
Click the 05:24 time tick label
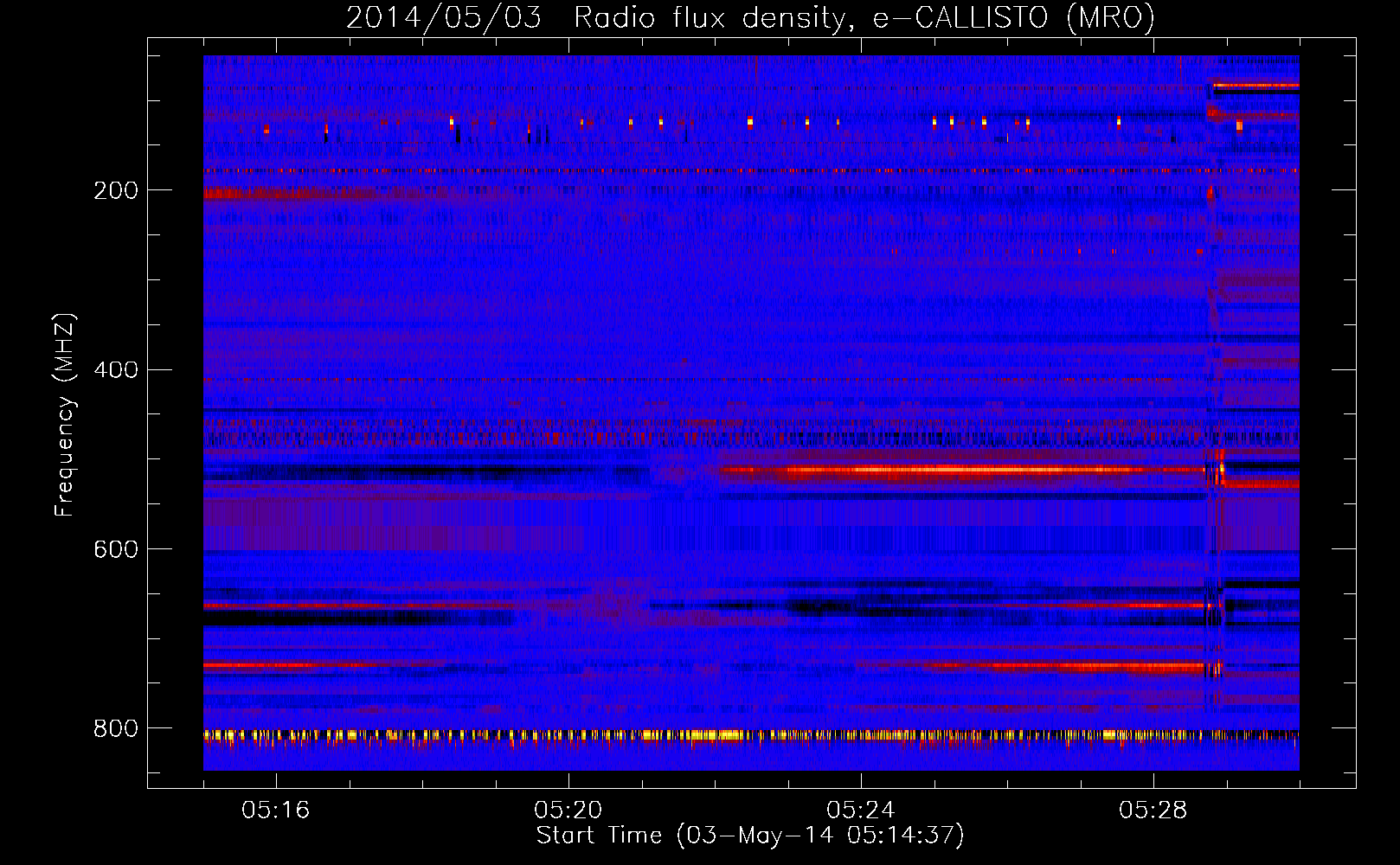point(861,810)
